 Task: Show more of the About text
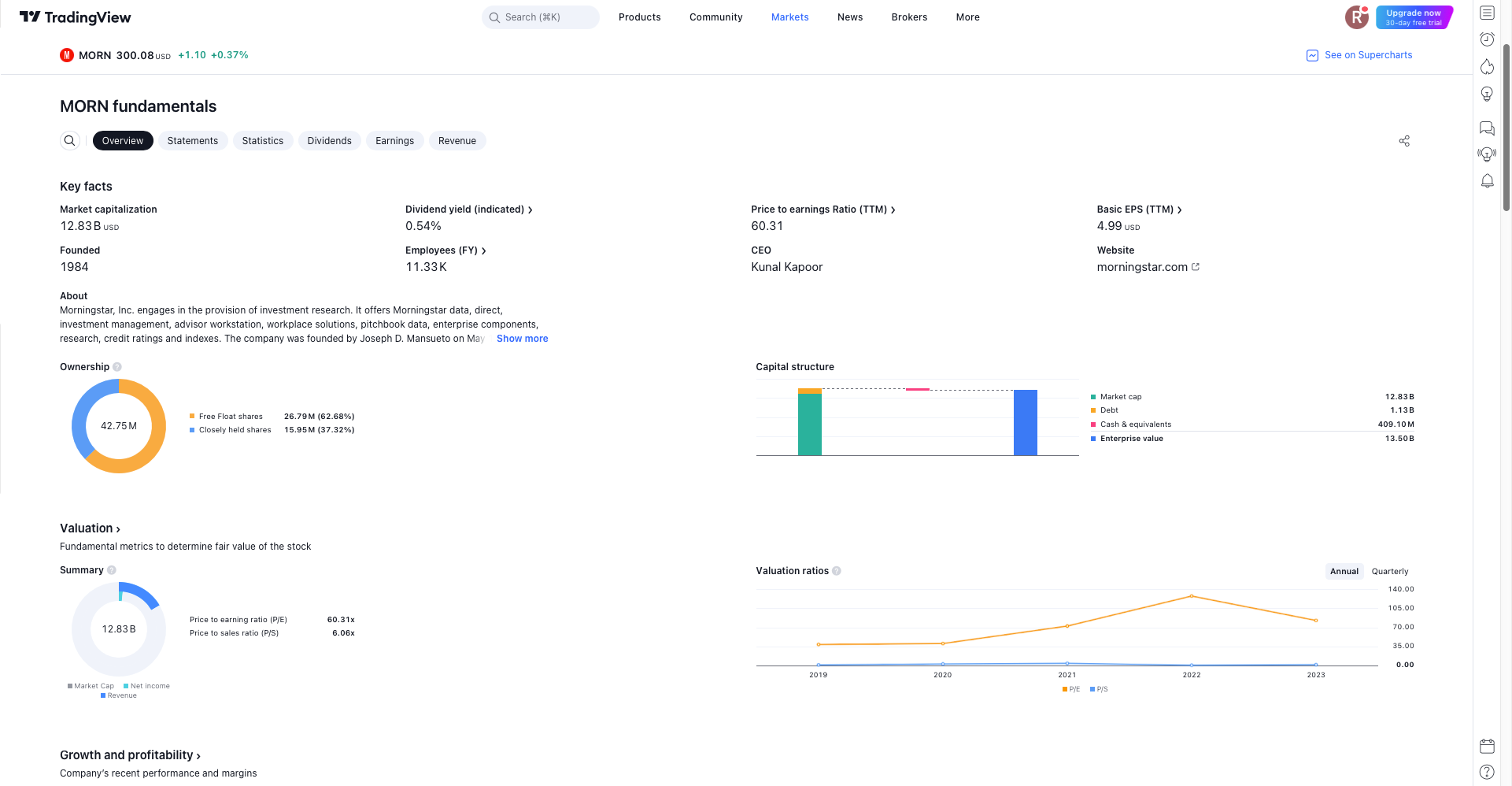(x=523, y=339)
